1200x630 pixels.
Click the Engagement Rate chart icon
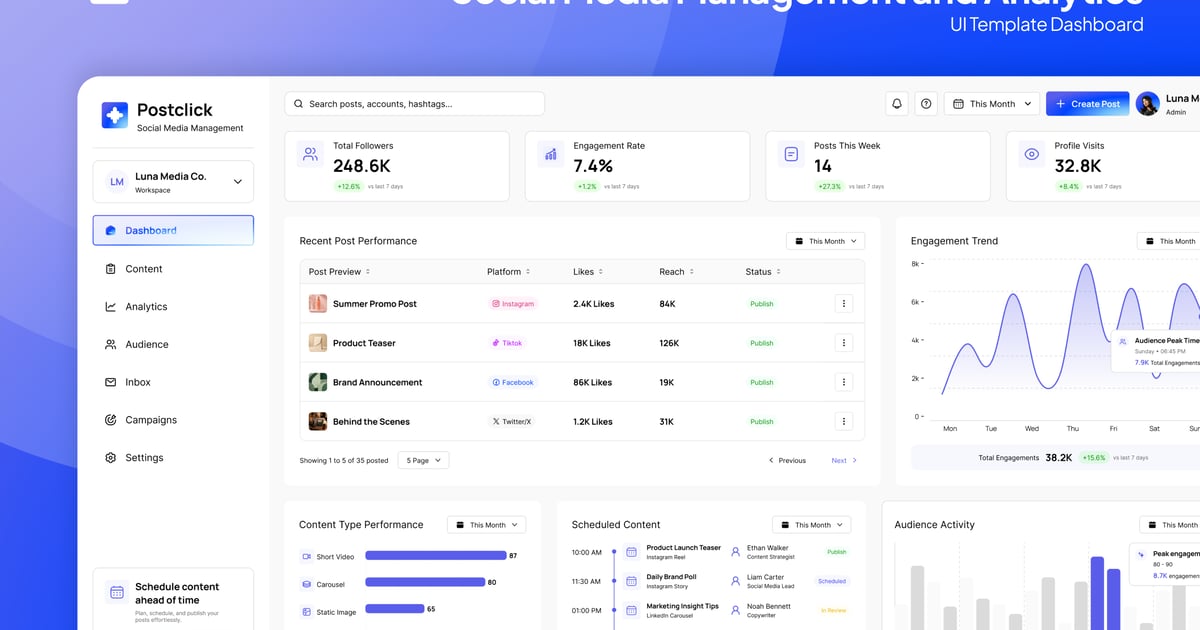tap(551, 154)
